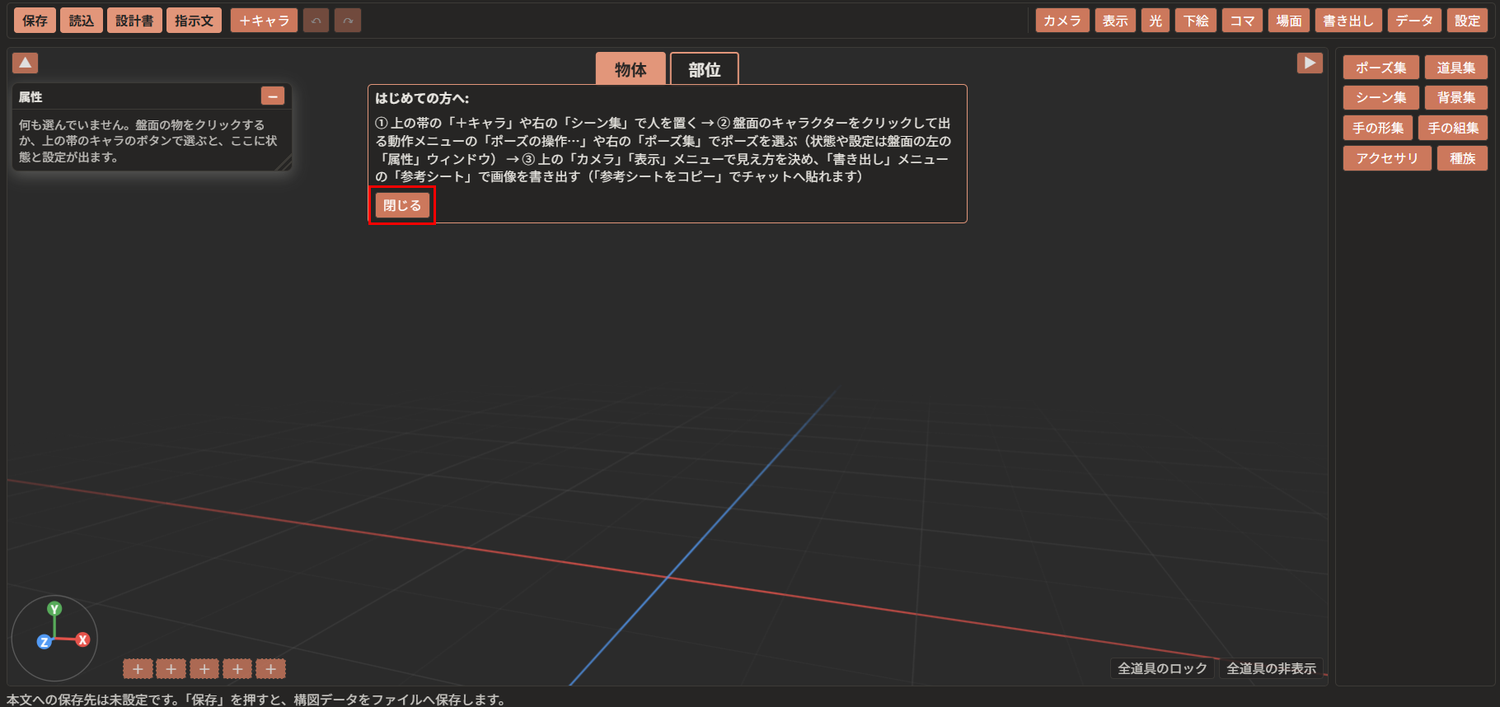Screen dimensions: 1500x707
Task: Click the blue Z axis handle on gizmo
Action: click(44, 641)
